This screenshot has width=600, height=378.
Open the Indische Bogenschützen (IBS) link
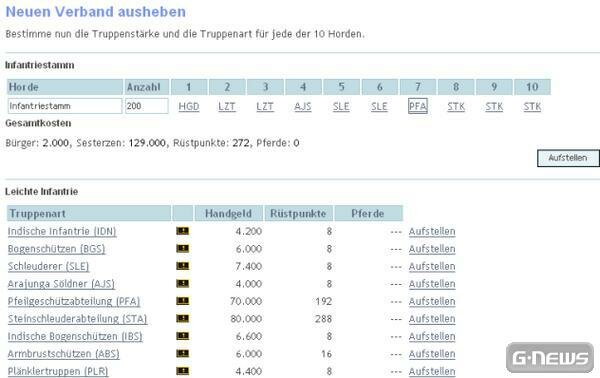point(75,336)
